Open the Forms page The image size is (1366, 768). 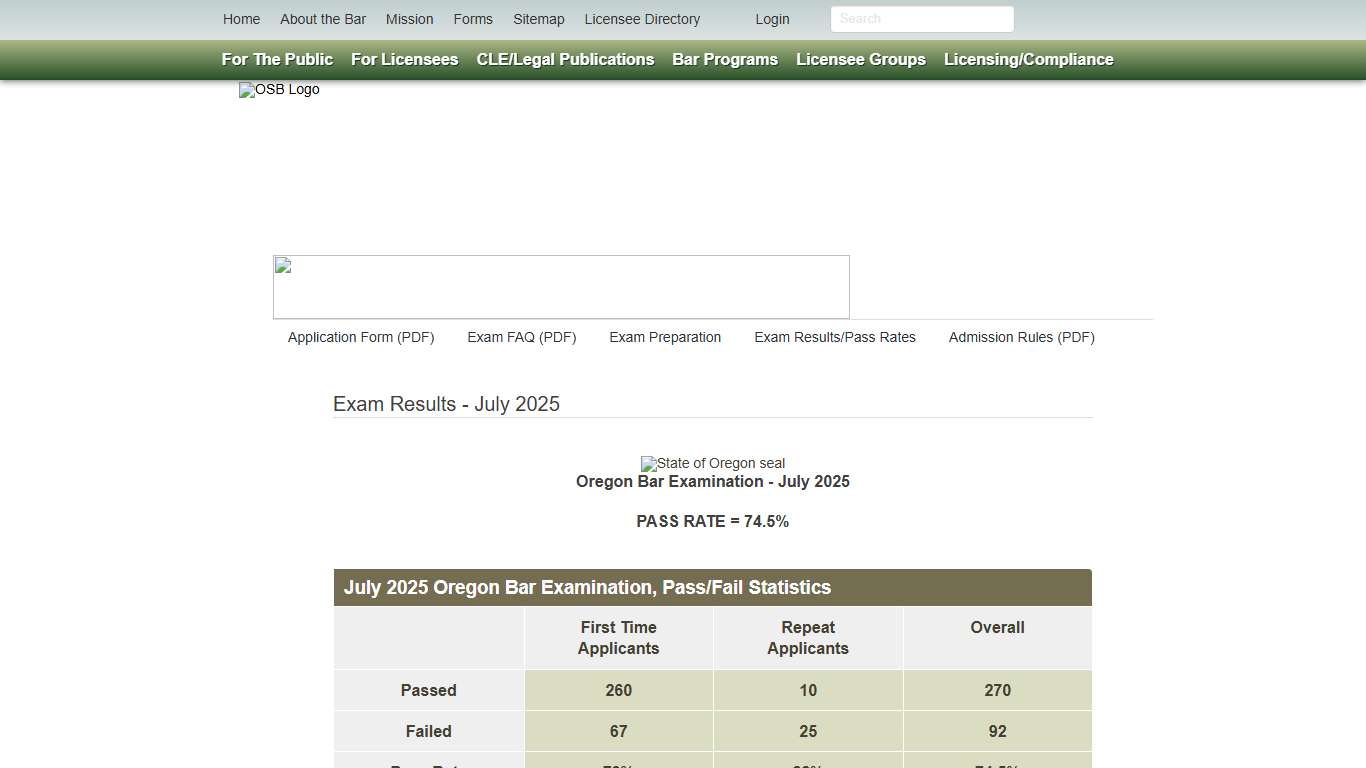472,19
